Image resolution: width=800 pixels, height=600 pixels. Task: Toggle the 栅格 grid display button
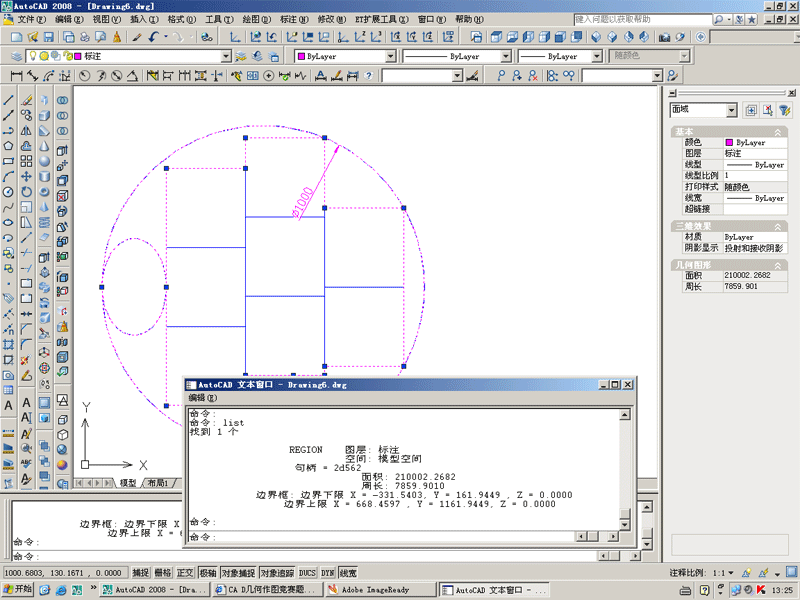coord(163,573)
